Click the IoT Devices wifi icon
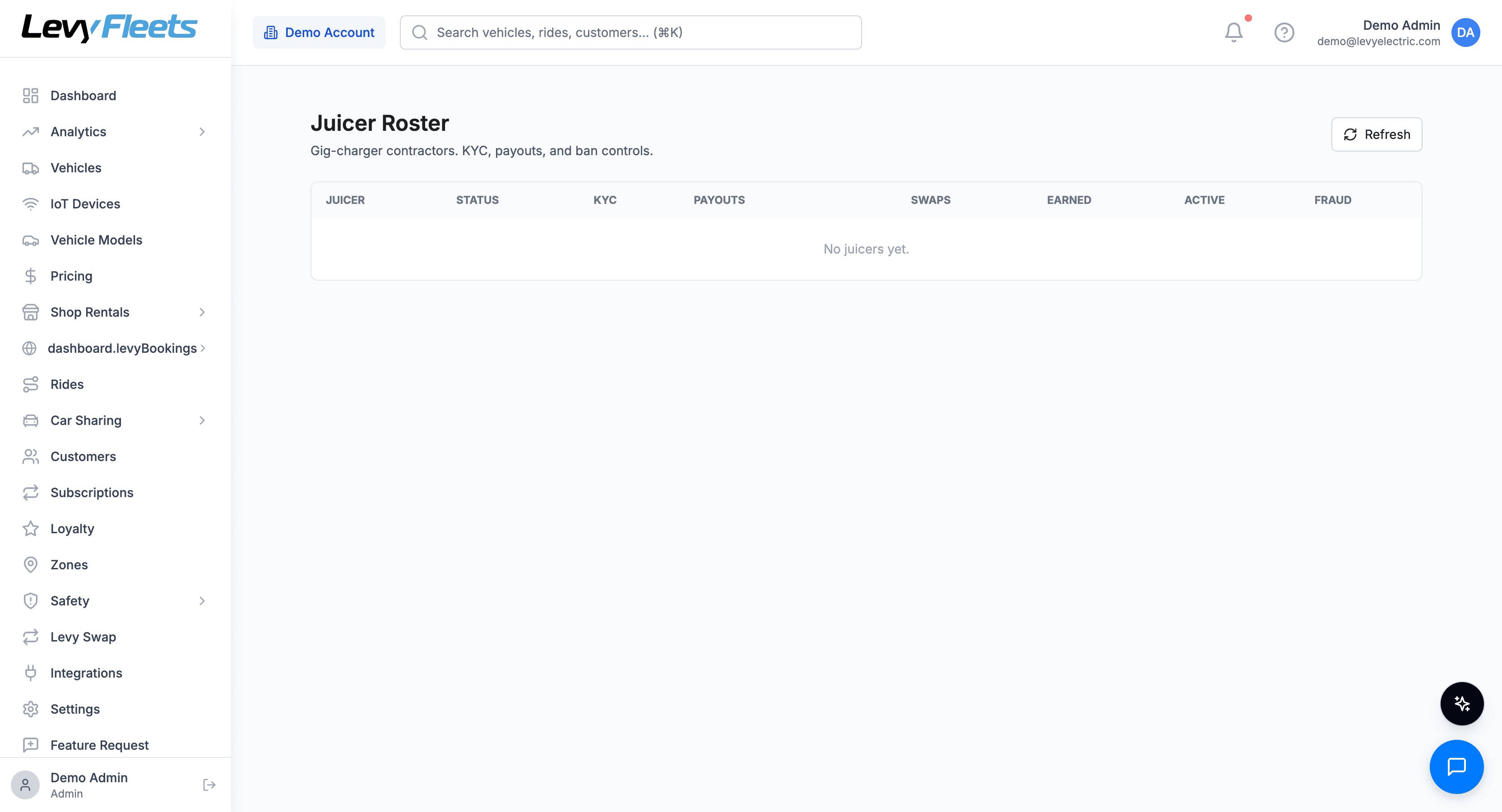 click(x=30, y=204)
